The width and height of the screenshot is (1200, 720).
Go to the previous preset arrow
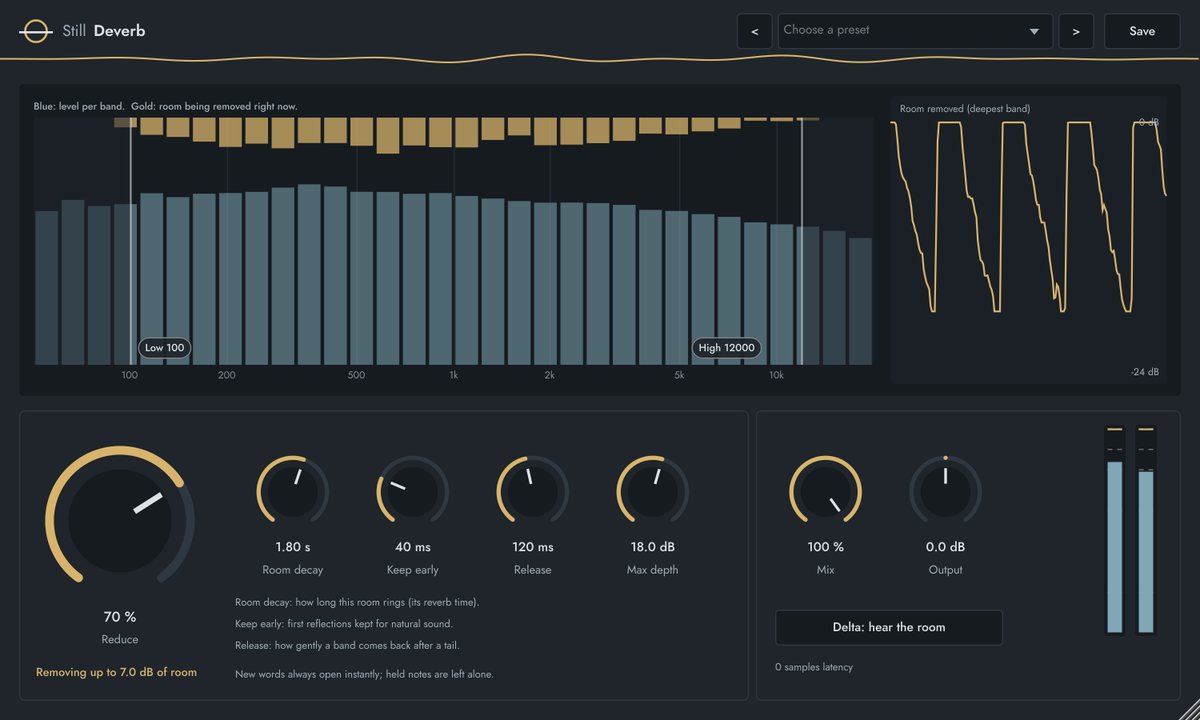pyautogui.click(x=754, y=31)
